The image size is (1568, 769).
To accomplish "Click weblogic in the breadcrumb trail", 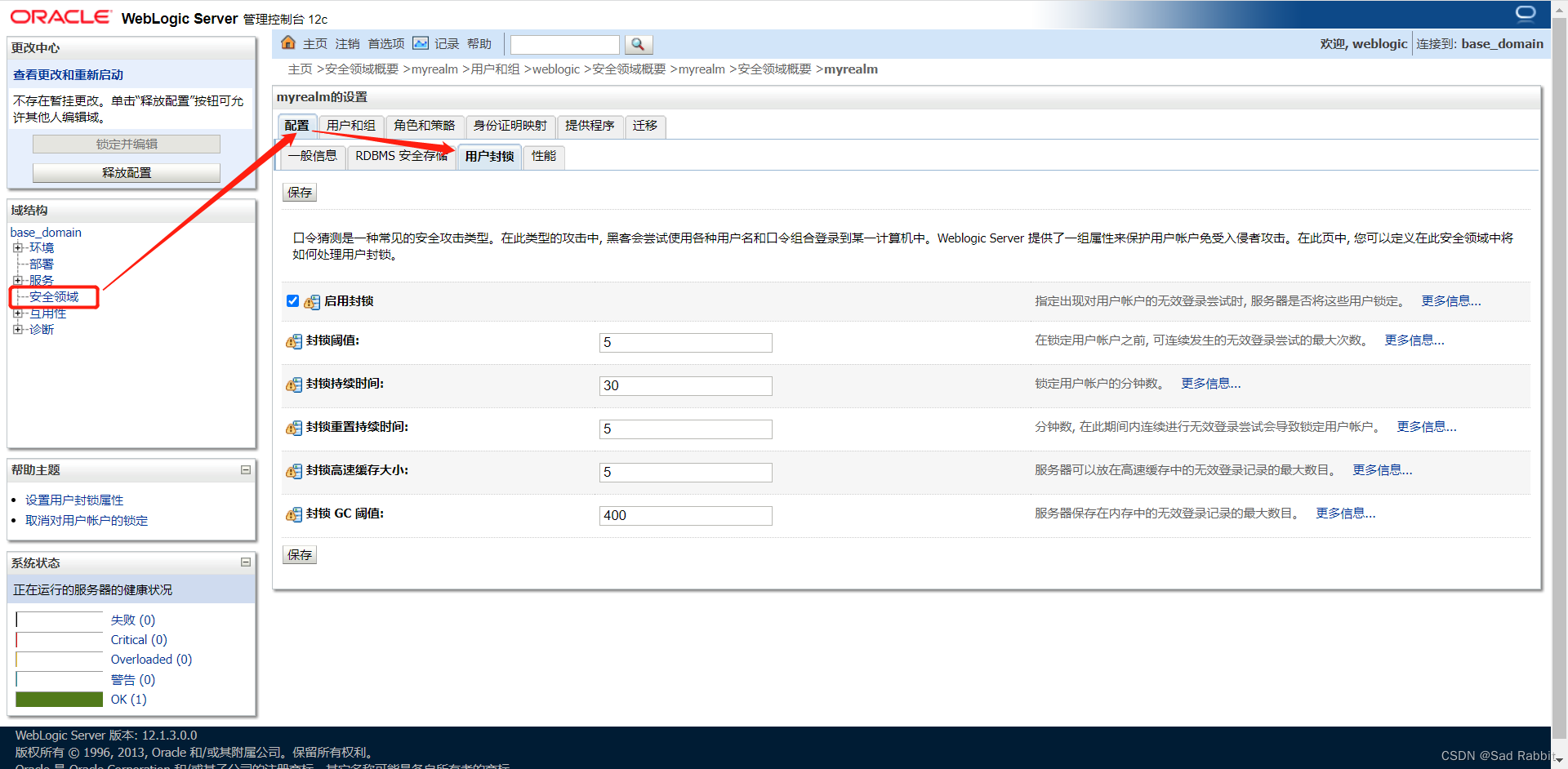I will coord(556,69).
